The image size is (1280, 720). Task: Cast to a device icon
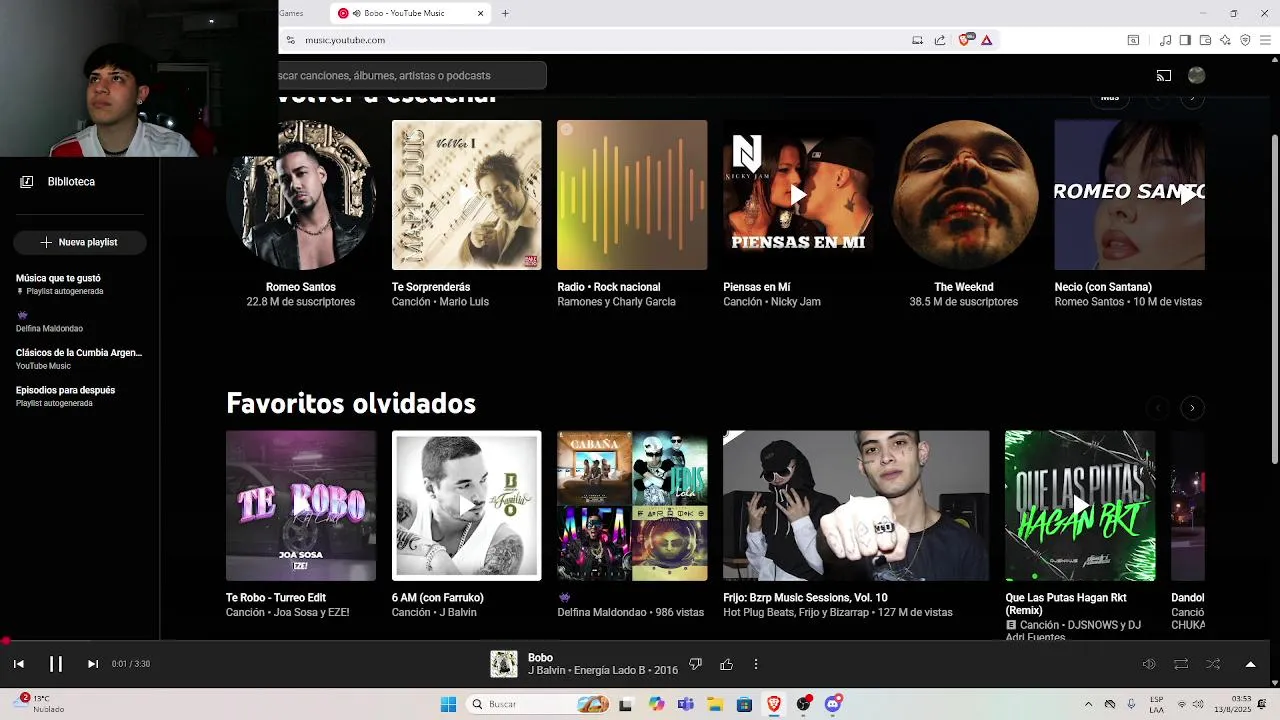1164,75
